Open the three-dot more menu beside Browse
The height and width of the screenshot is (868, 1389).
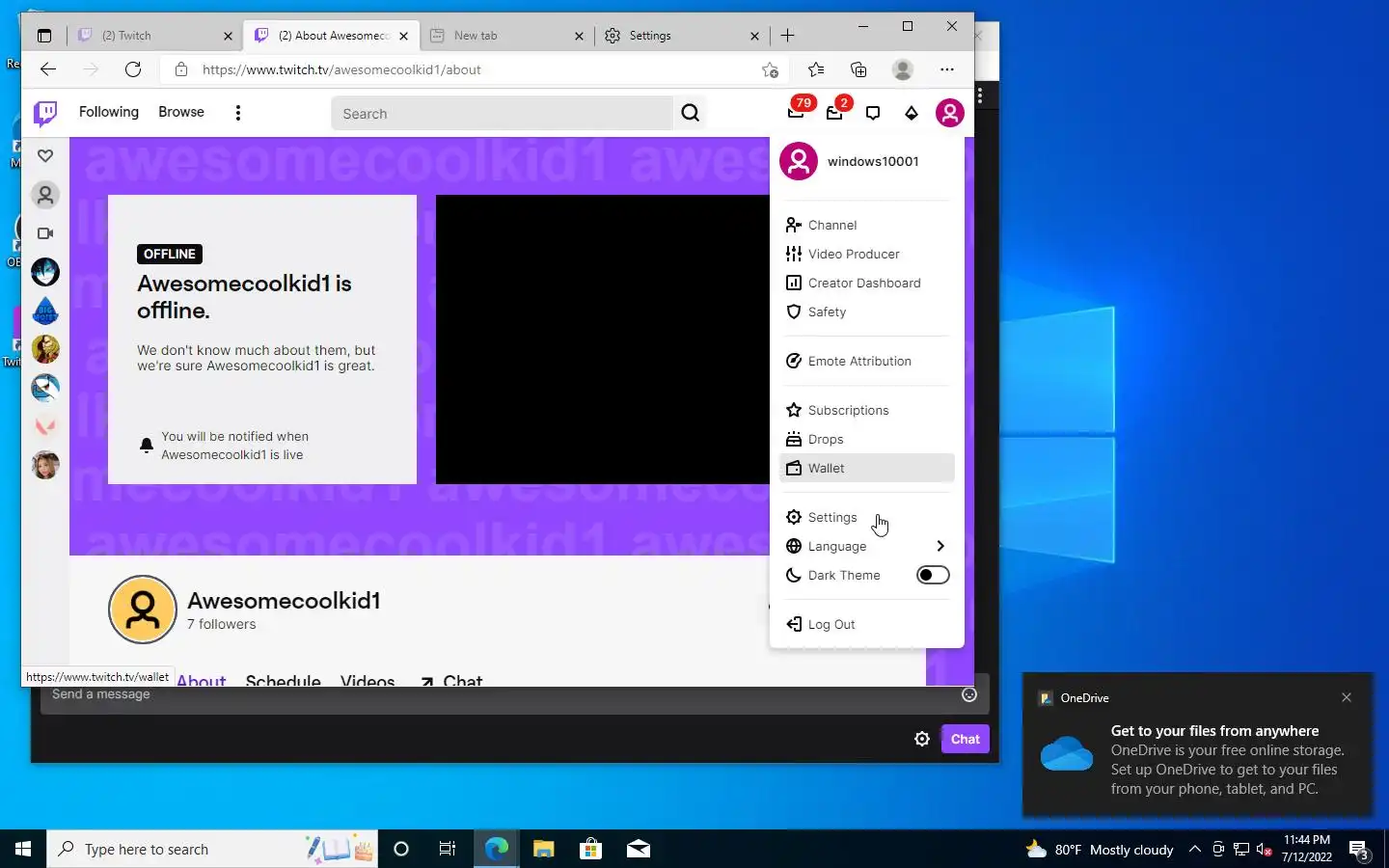238,113
